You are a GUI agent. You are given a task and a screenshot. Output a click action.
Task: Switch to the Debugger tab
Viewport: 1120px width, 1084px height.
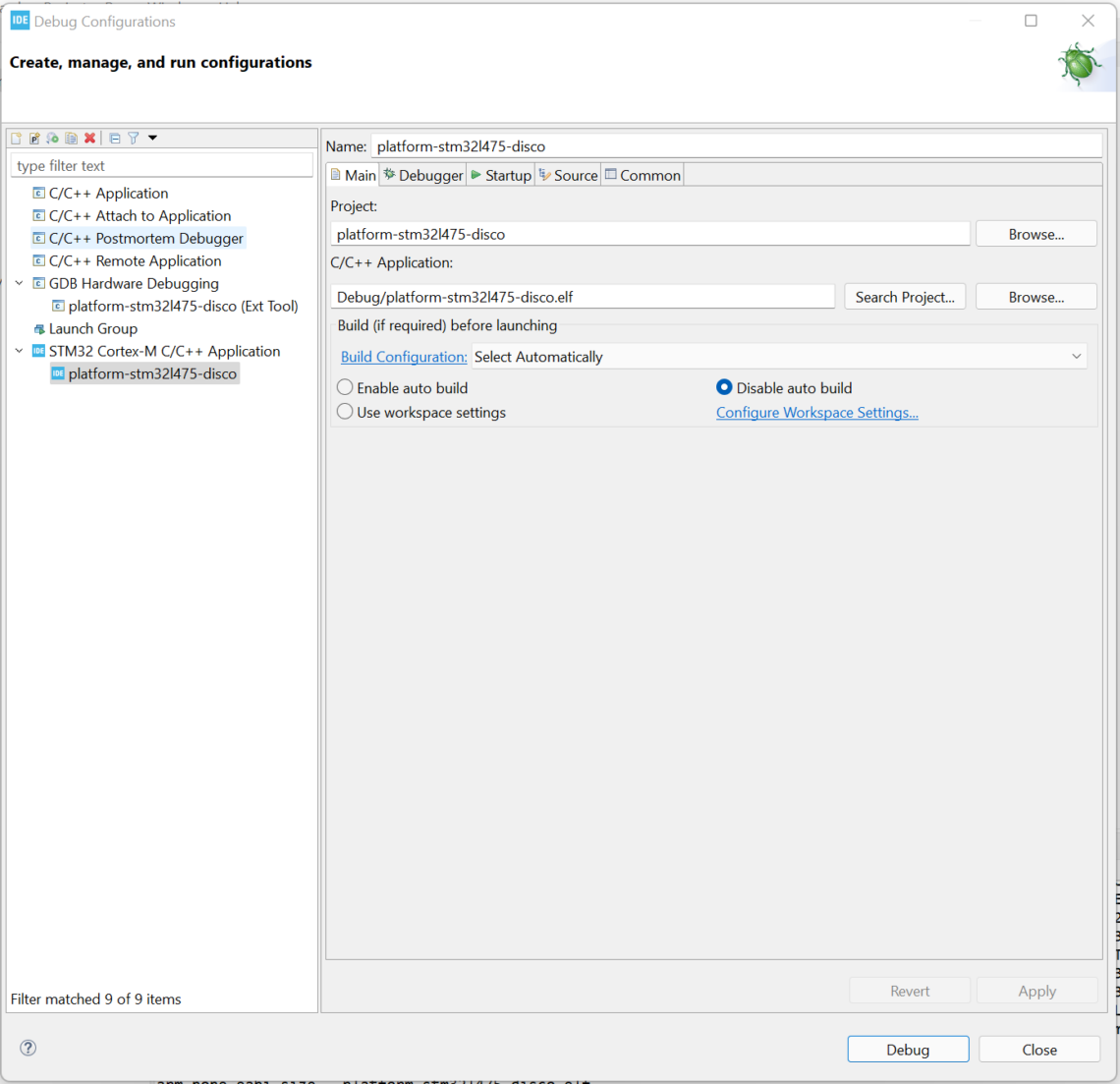coord(421,174)
